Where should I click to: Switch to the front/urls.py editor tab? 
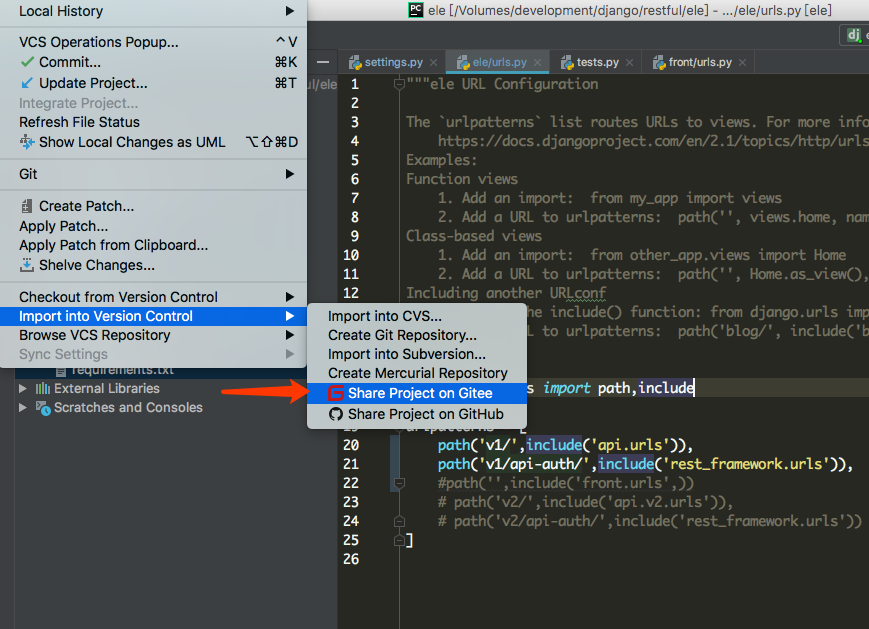pyautogui.click(x=700, y=62)
